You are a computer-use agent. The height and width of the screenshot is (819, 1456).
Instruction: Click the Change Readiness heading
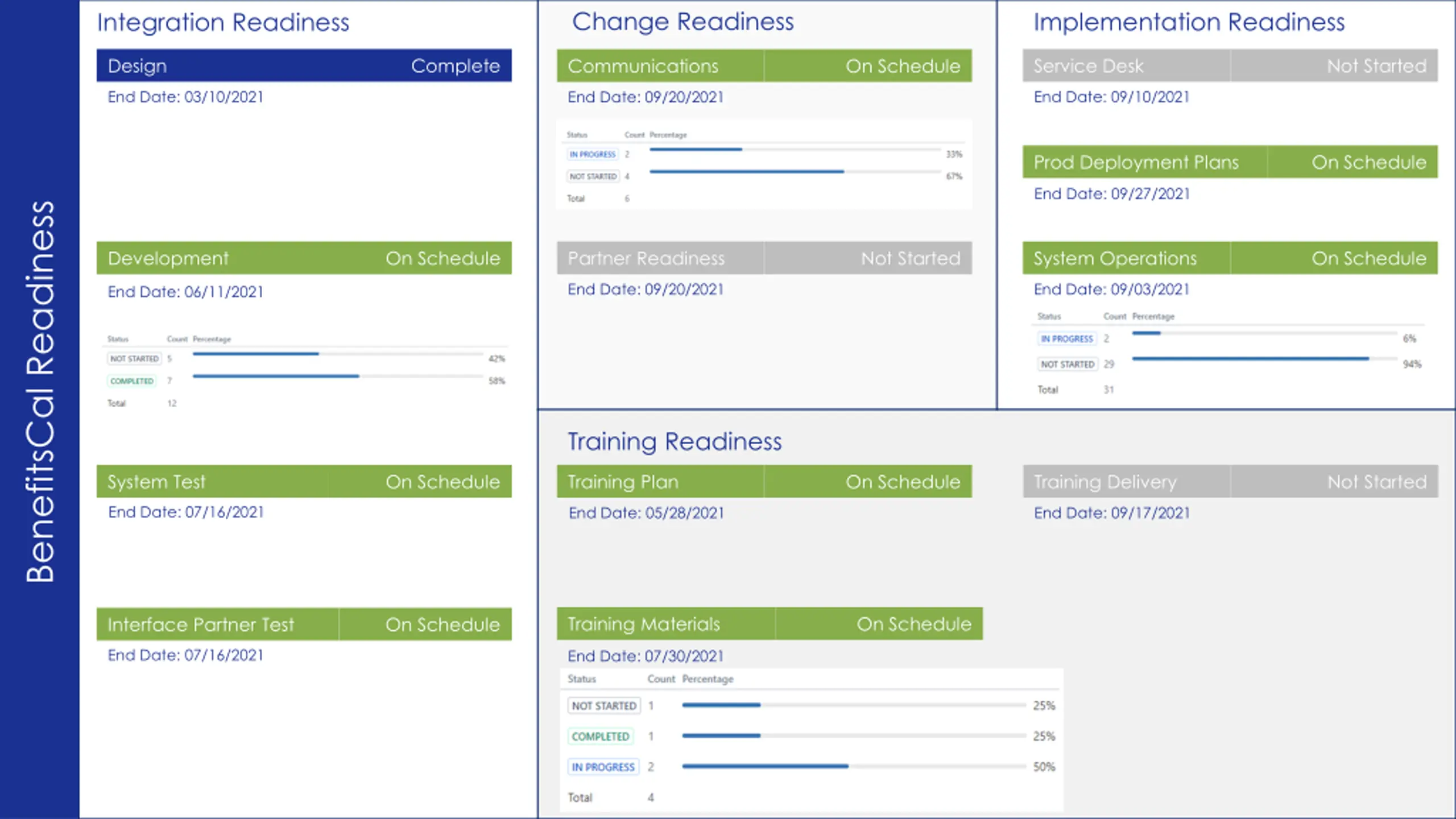[x=682, y=22]
